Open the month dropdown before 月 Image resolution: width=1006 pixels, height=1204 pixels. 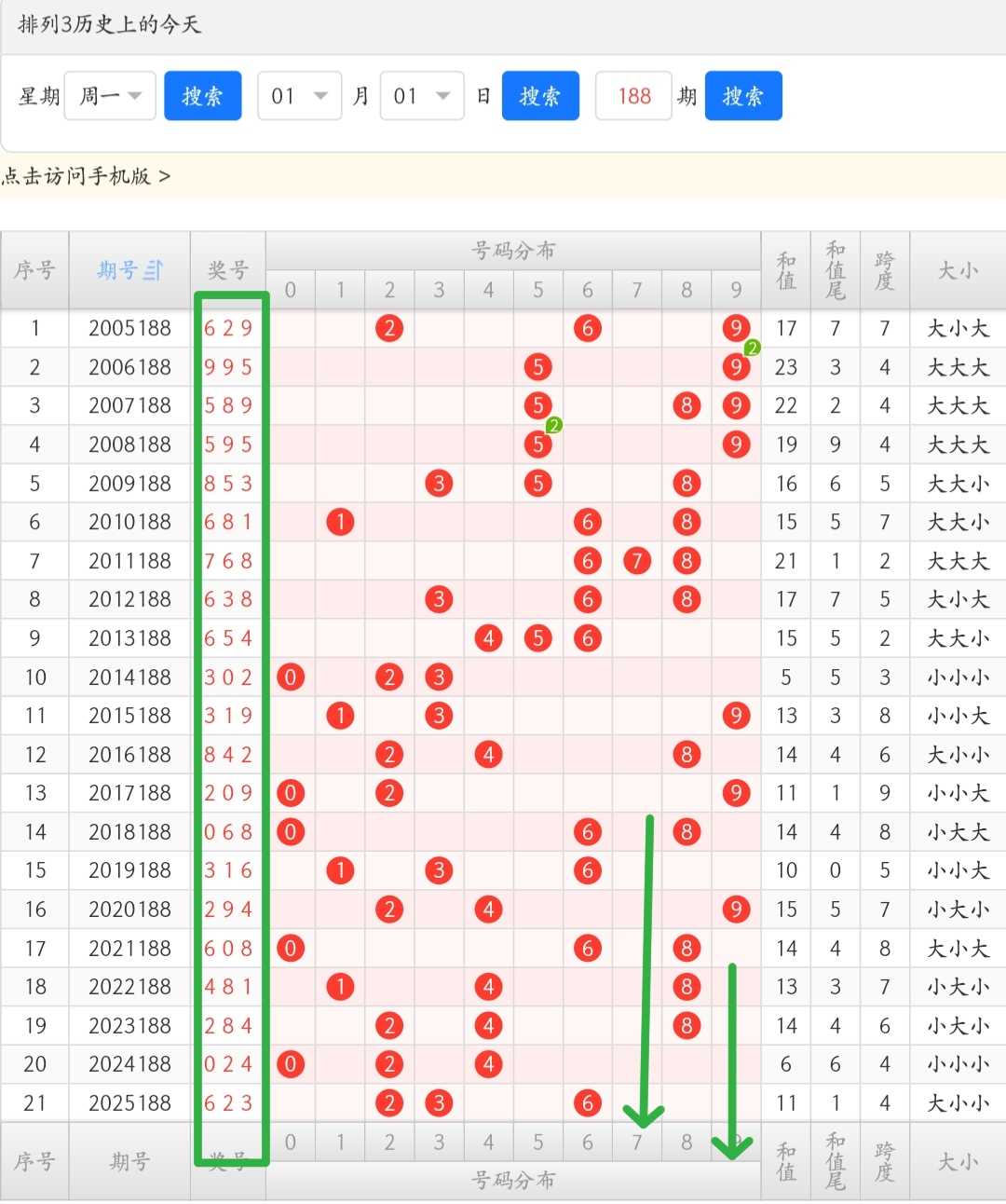pyautogui.click(x=299, y=96)
